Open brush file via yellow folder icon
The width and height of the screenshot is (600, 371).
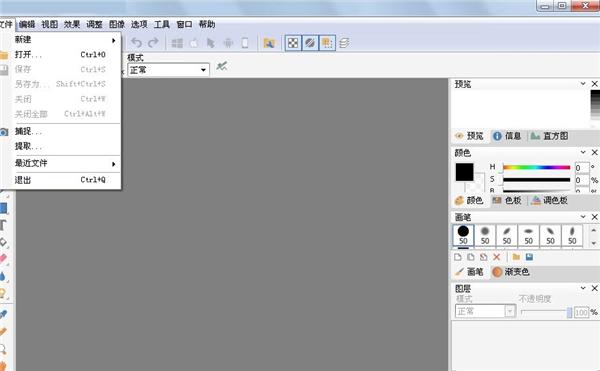click(x=516, y=257)
